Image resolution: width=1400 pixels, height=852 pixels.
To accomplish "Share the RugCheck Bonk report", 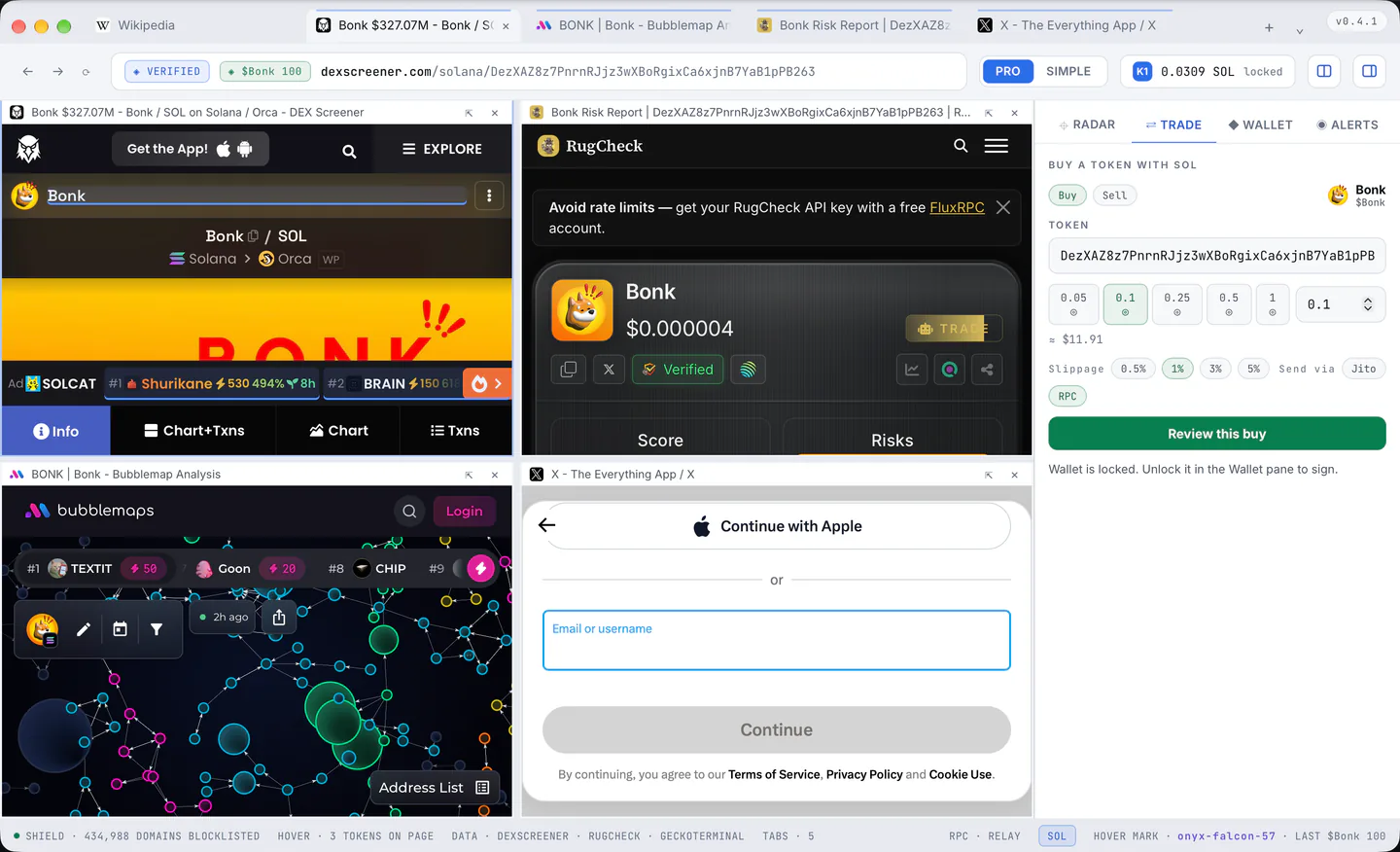I will pyautogui.click(x=987, y=370).
